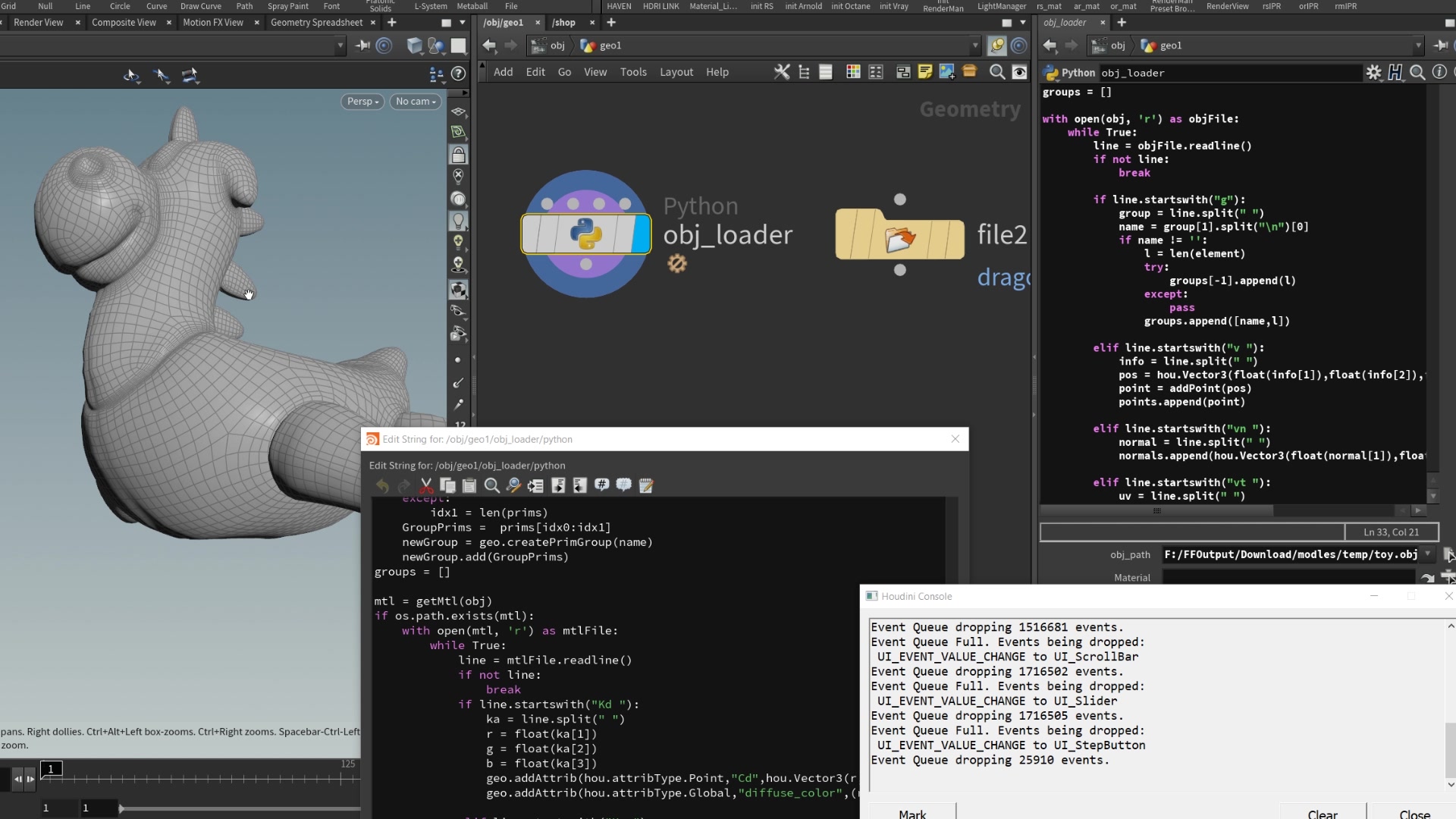Click the color palette grid icon in network toolbar

tap(853, 72)
